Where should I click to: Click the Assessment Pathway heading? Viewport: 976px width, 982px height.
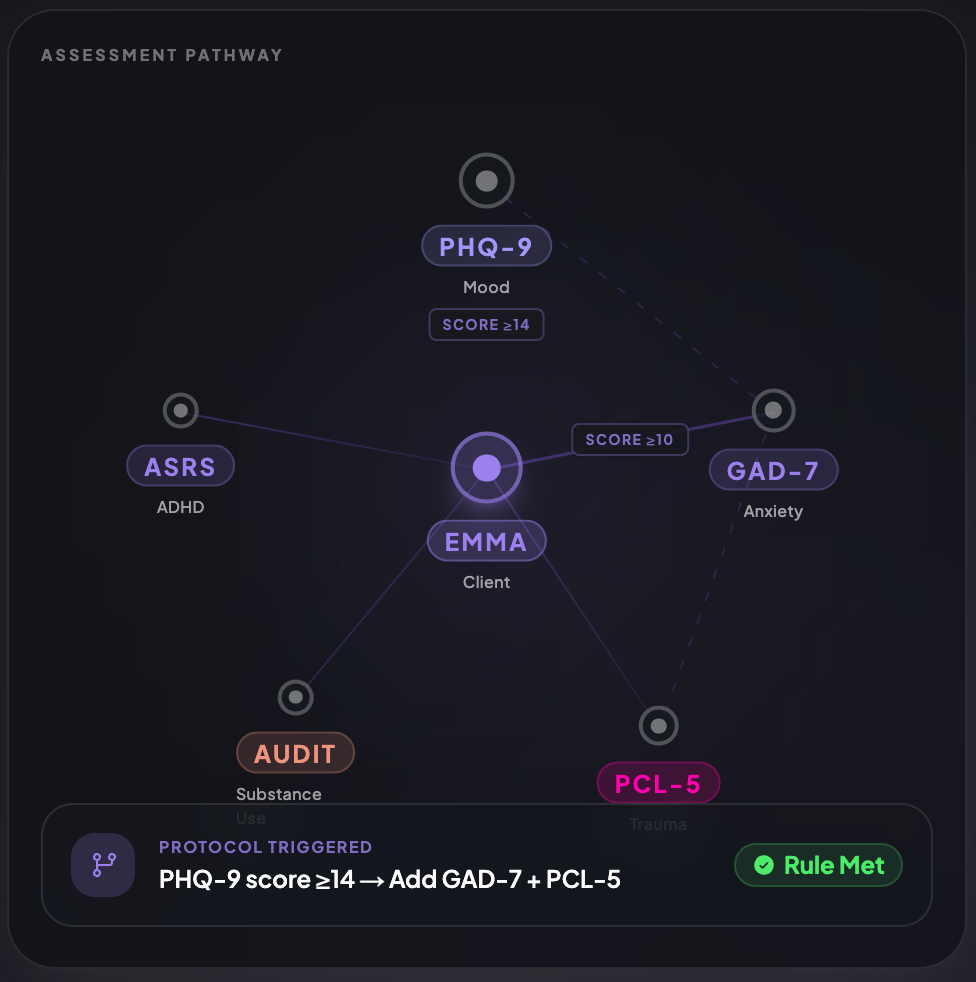pyautogui.click(x=162, y=55)
